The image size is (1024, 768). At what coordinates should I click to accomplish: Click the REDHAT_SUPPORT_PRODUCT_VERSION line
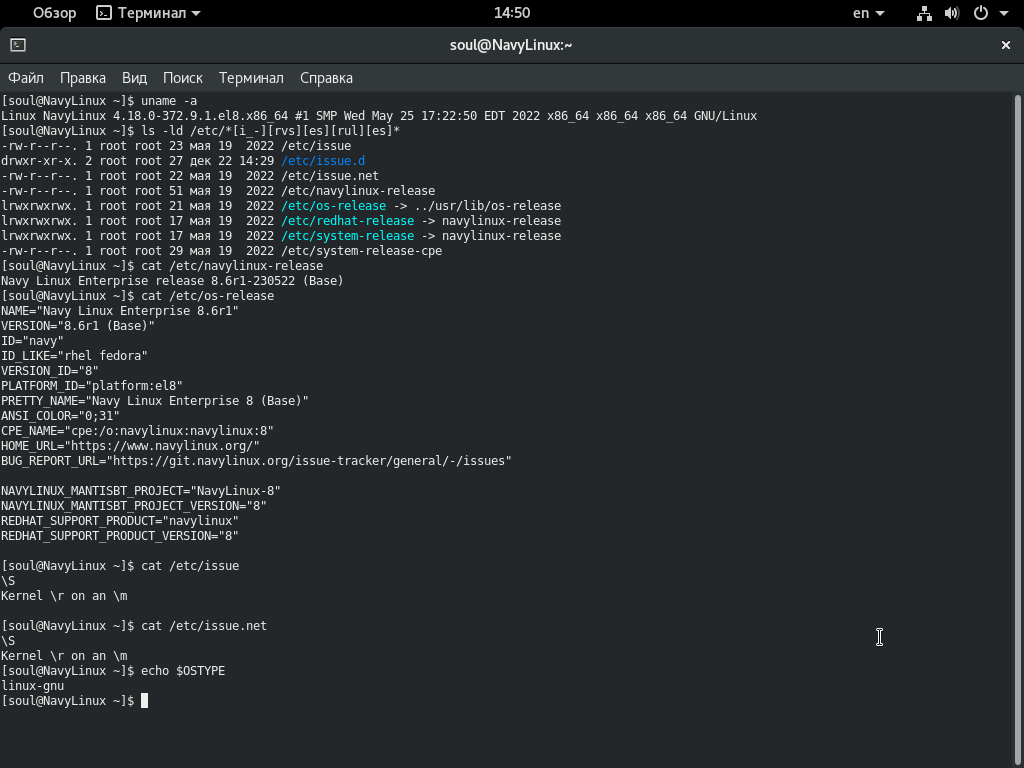[120, 536]
